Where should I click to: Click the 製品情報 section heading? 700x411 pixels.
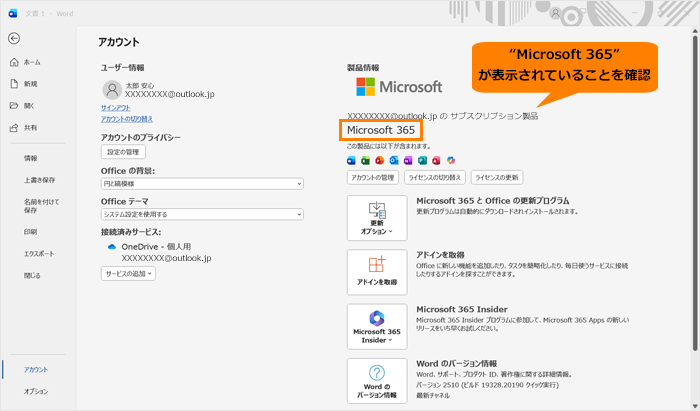363,68
